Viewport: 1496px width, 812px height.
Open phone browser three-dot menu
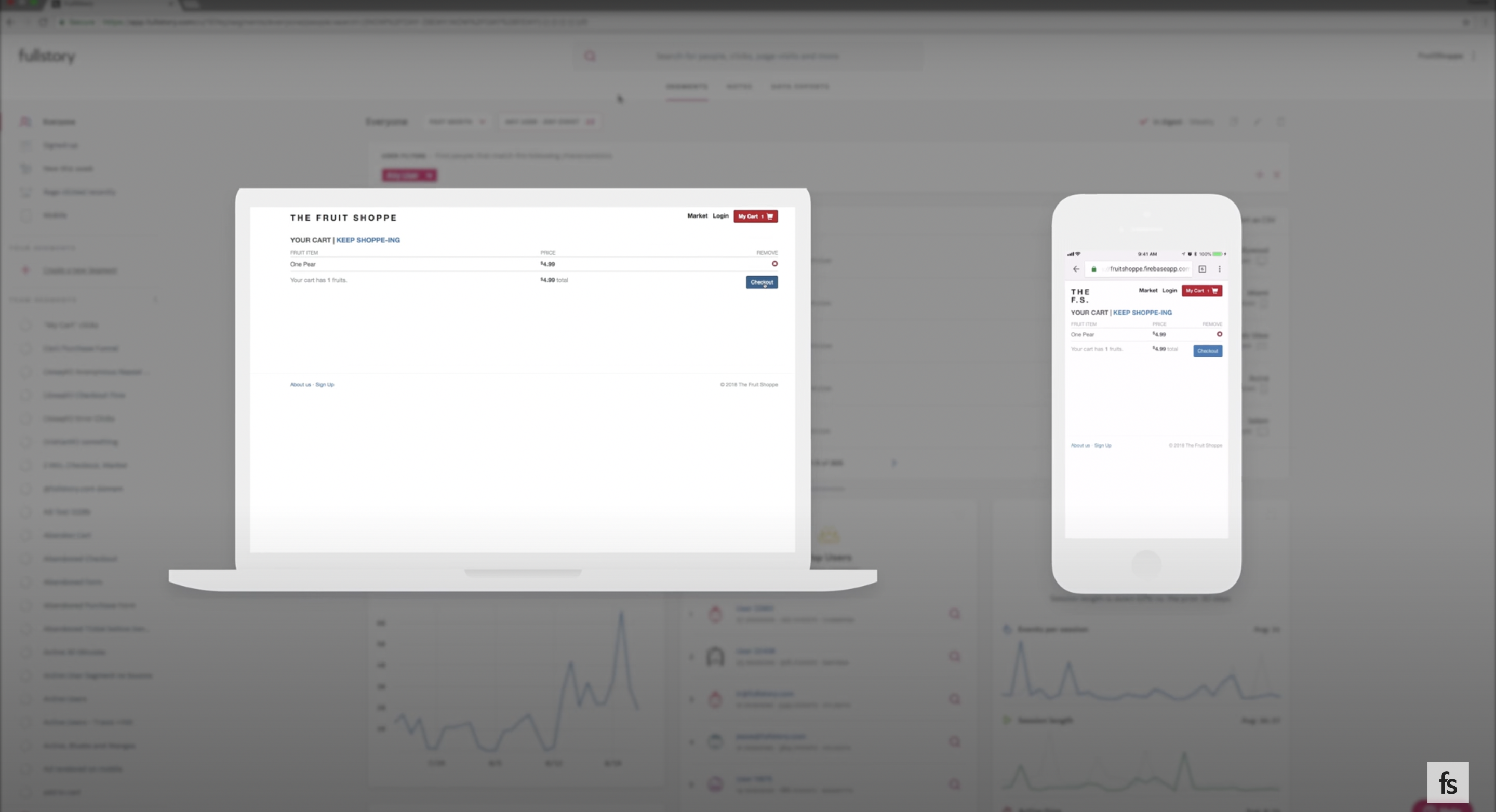coord(1219,269)
